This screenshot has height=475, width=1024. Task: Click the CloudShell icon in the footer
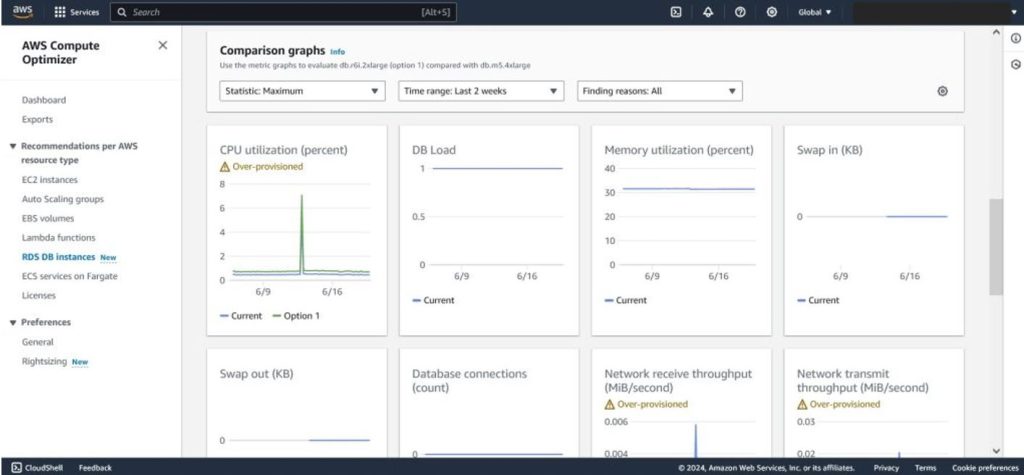click(x=16, y=467)
